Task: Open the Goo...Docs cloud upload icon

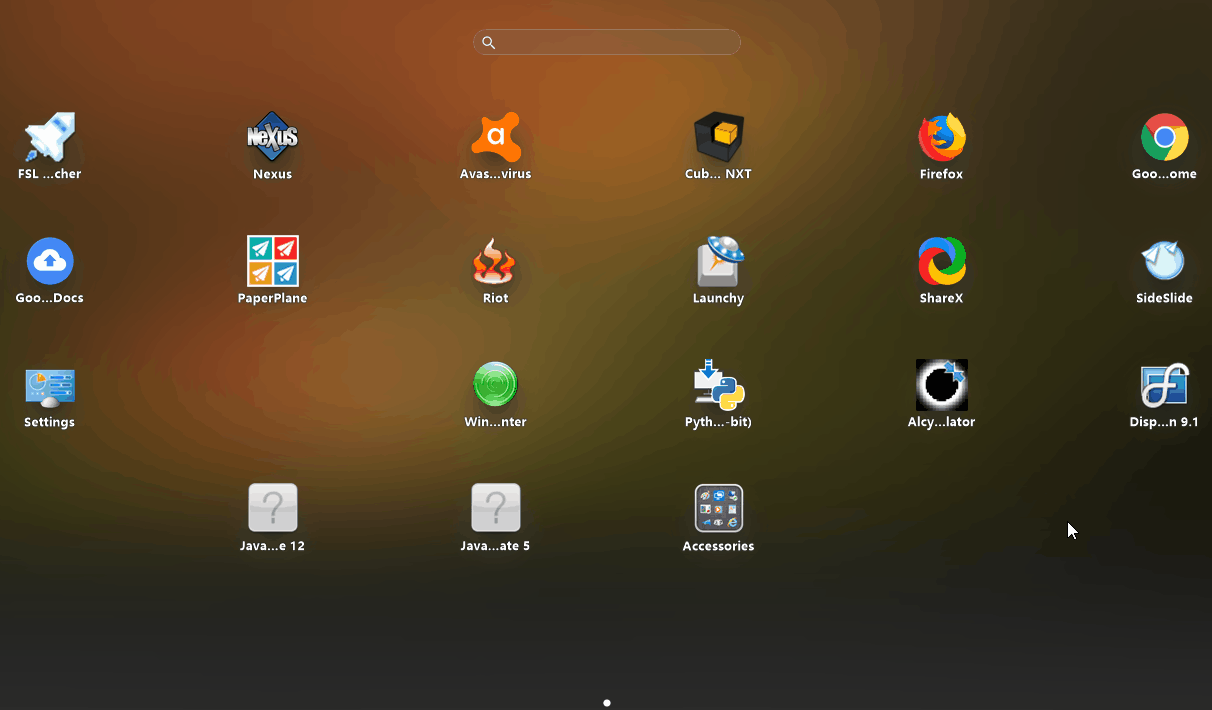Action: 50,261
